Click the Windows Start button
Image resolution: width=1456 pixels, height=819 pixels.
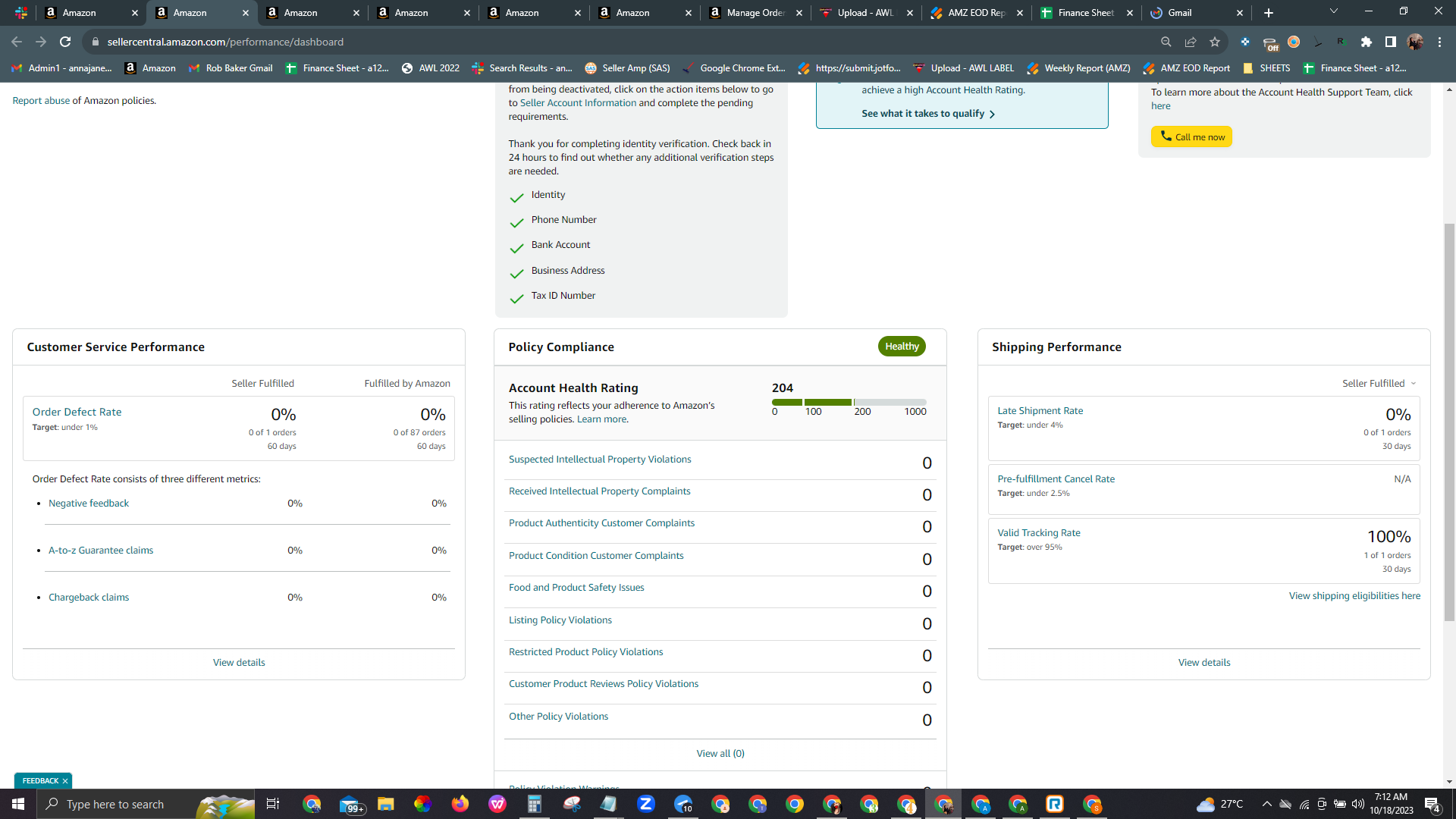click(18, 804)
